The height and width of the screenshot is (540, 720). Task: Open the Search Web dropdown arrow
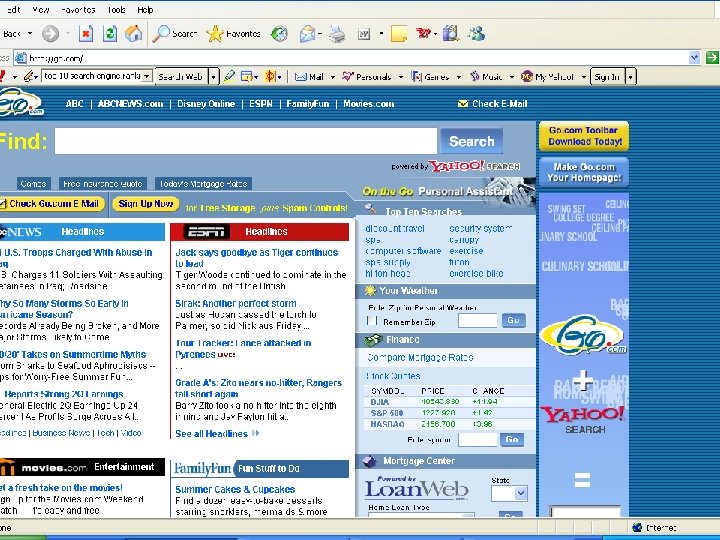tap(214, 77)
